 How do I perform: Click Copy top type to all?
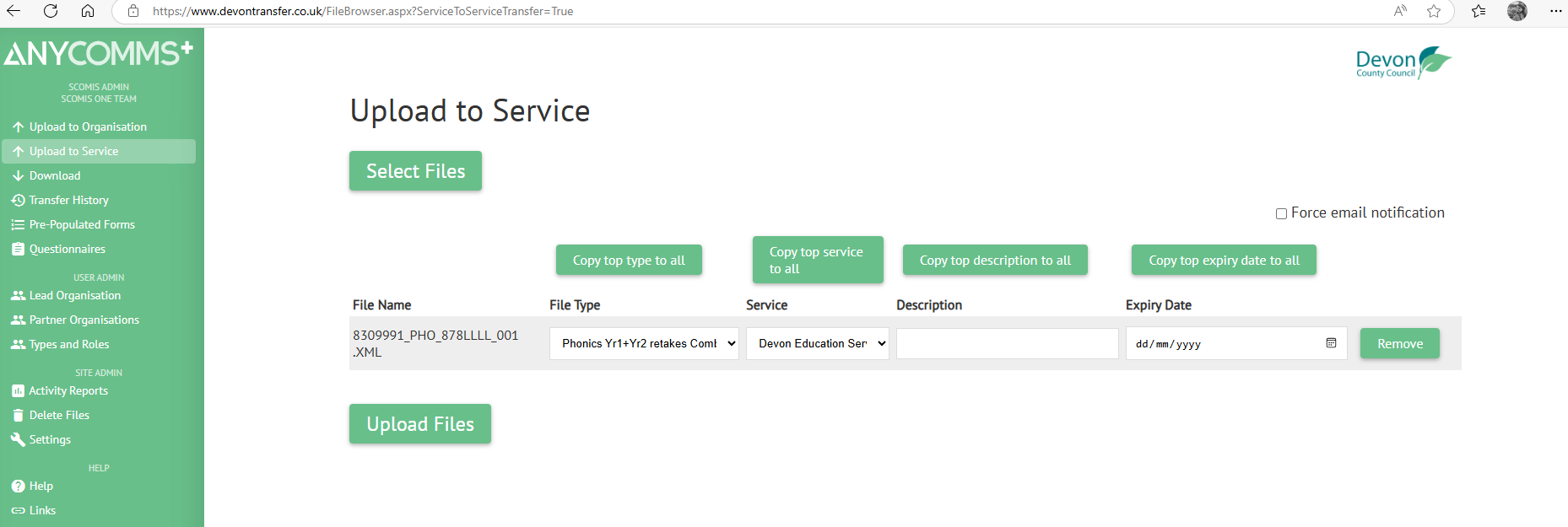(x=628, y=260)
